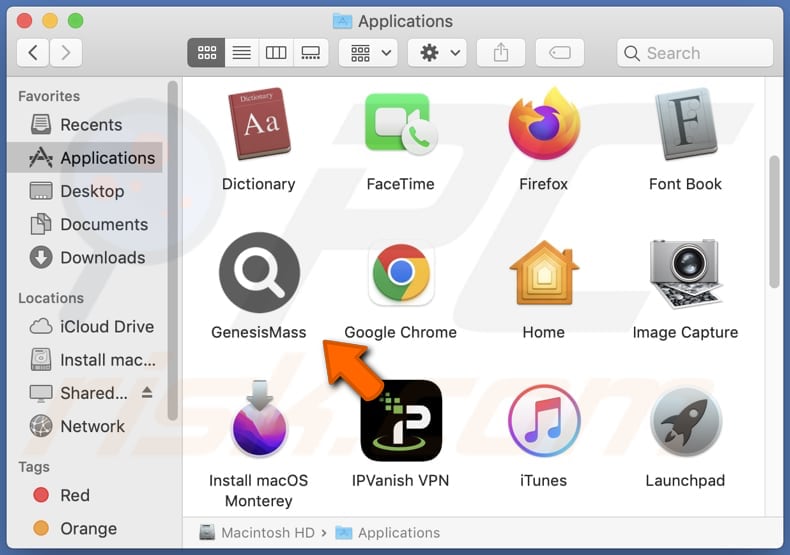Click the sidebar scrollbar

point(173,250)
